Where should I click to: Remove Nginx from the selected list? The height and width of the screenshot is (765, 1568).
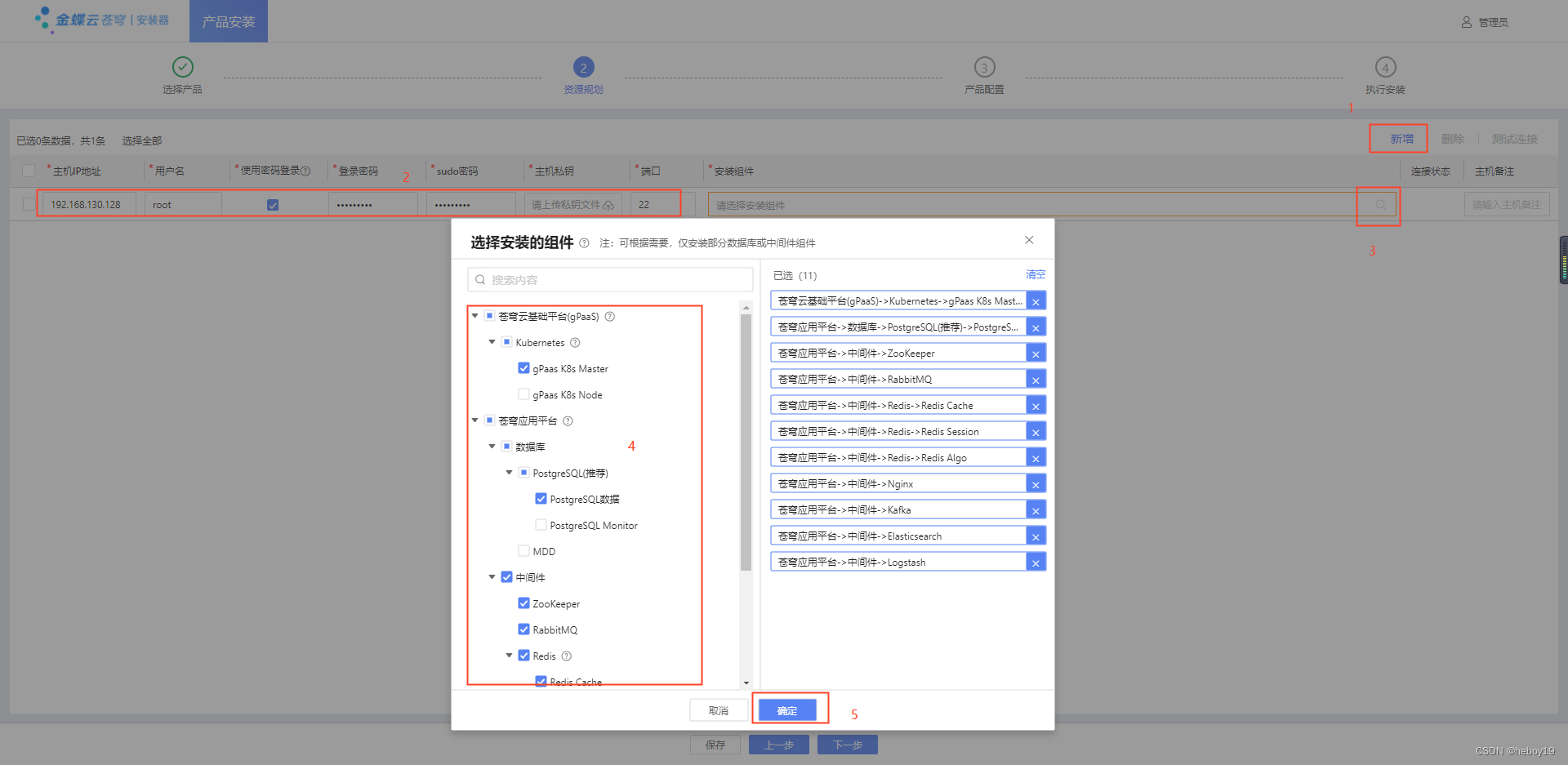pos(1036,484)
